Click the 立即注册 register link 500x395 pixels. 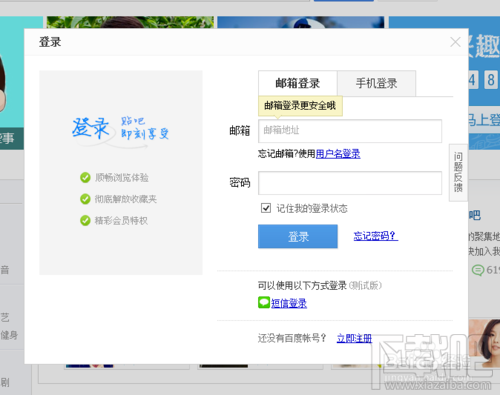[354, 338]
